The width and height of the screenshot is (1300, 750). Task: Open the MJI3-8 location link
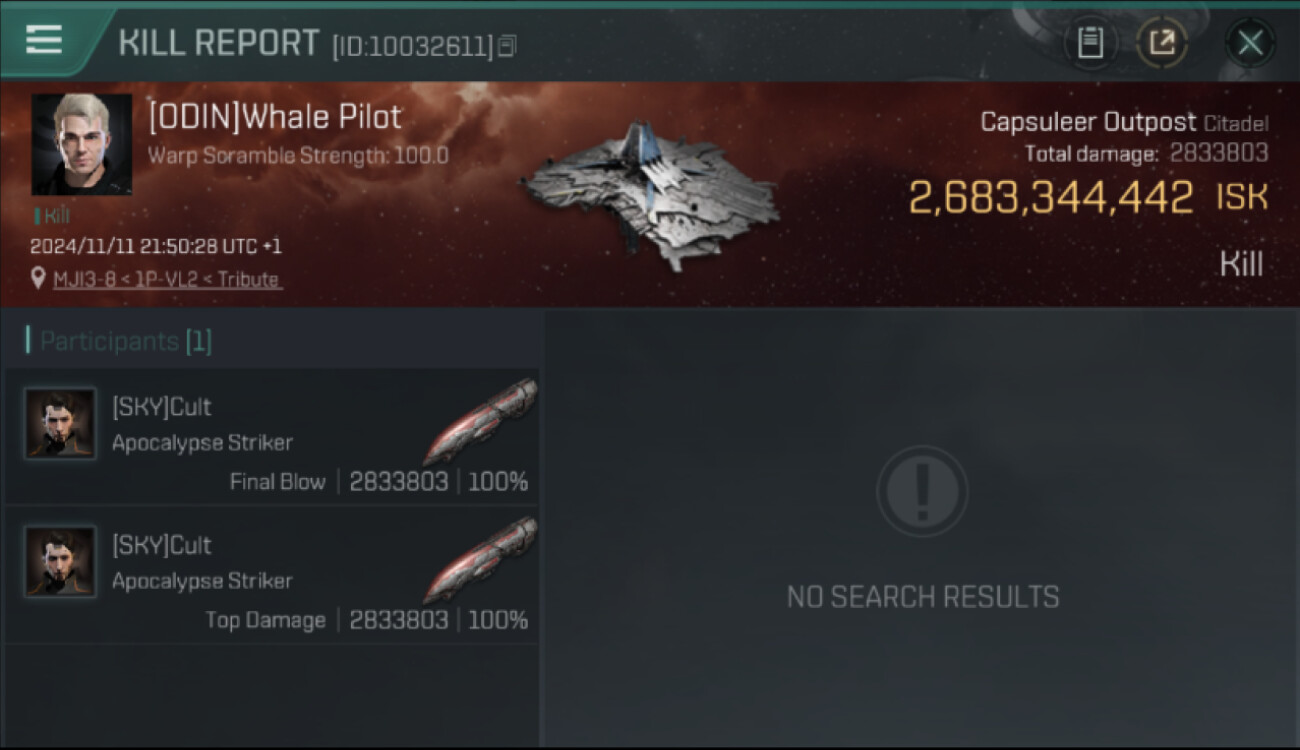(166, 280)
